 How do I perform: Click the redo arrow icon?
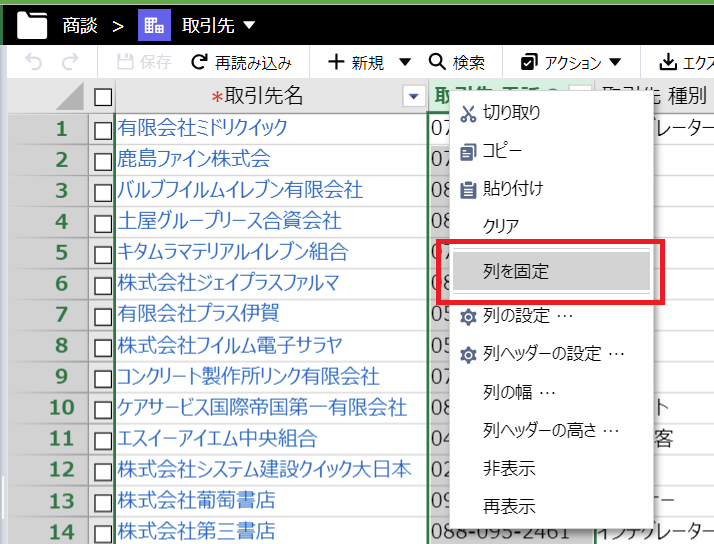[x=70, y=62]
